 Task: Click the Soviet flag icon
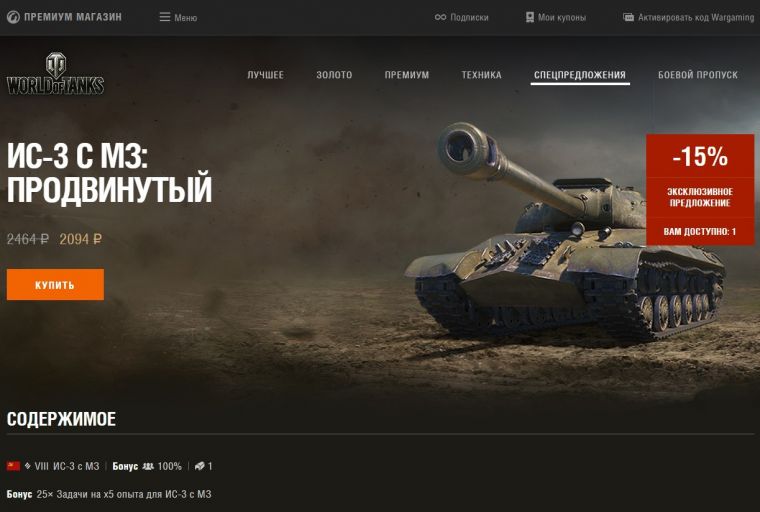pyautogui.click(x=14, y=466)
